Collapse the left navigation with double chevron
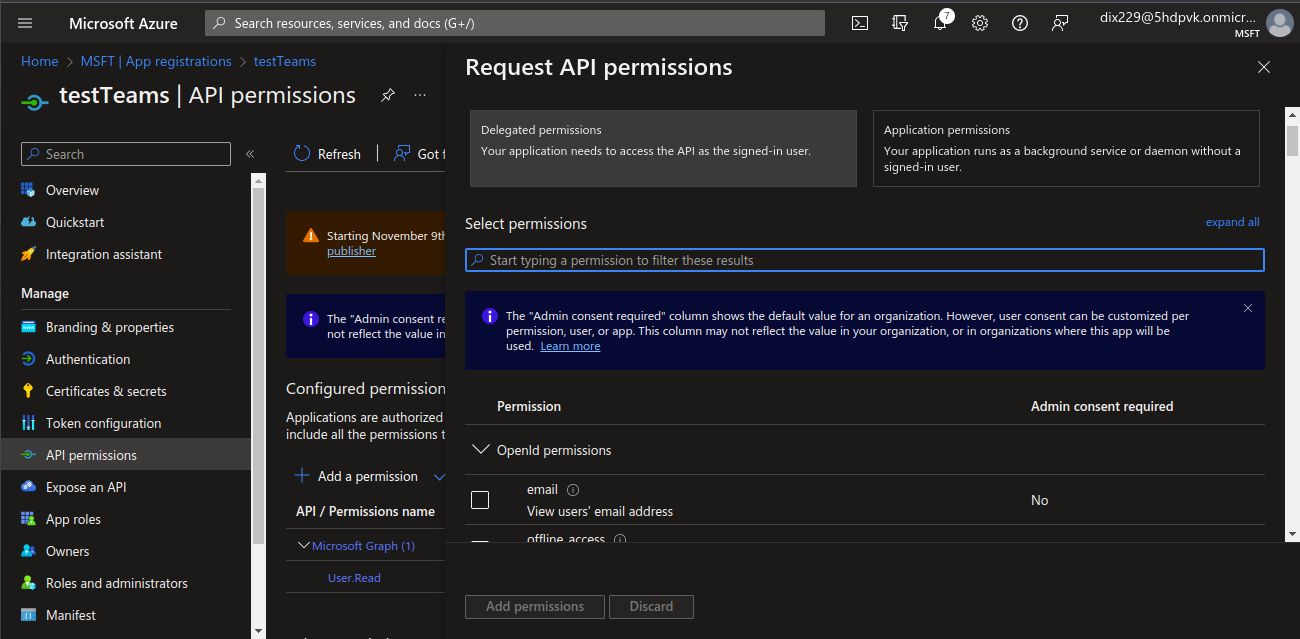This screenshot has width=1300, height=639. [x=250, y=154]
